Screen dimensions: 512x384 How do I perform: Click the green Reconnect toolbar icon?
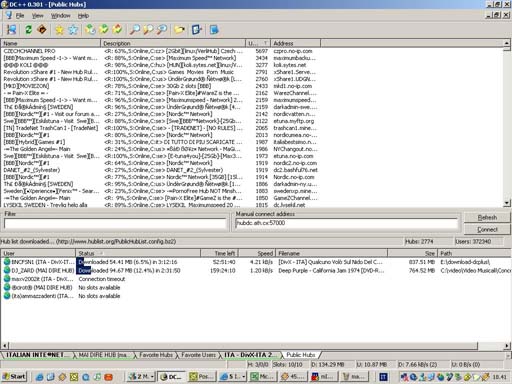coord(28,30)
